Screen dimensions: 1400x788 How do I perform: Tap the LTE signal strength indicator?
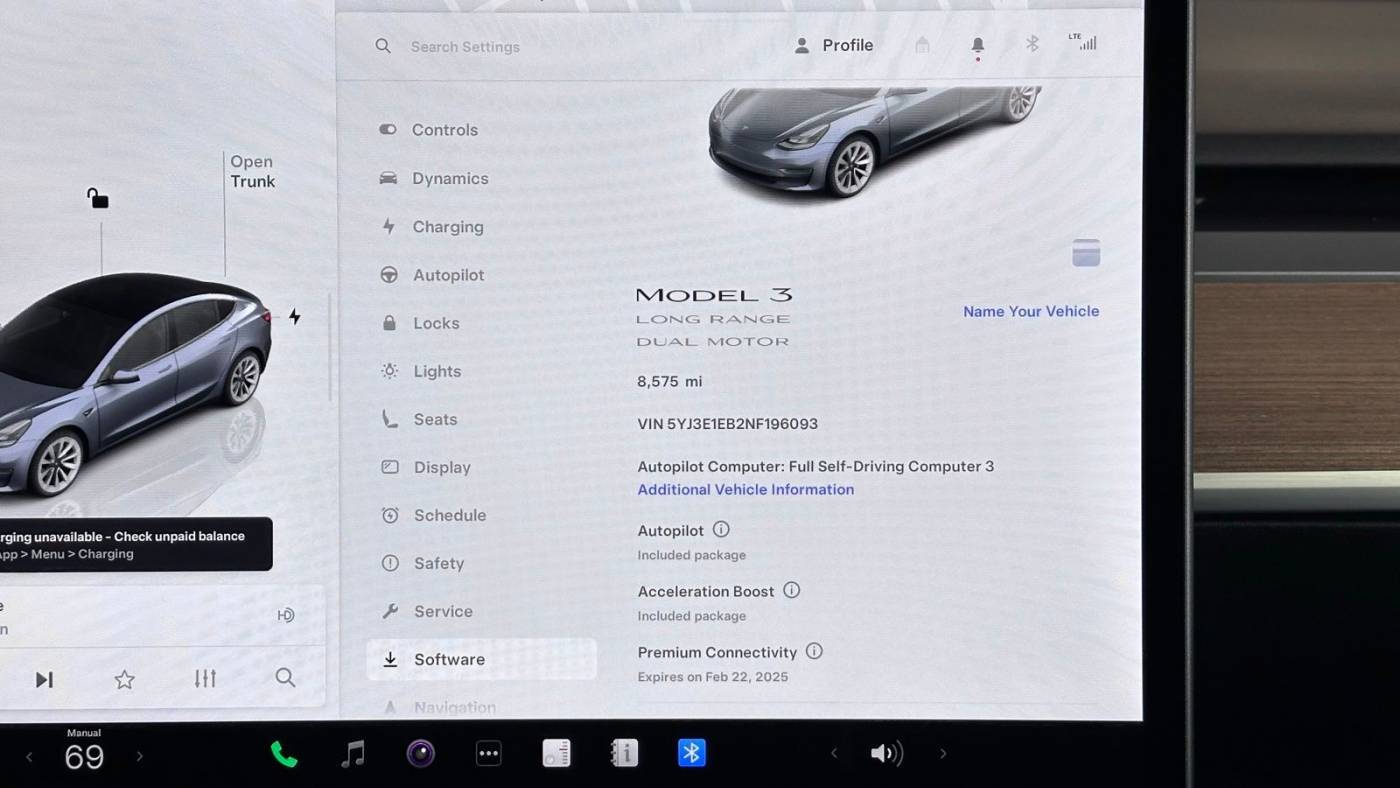click(x=1082, y=42)
